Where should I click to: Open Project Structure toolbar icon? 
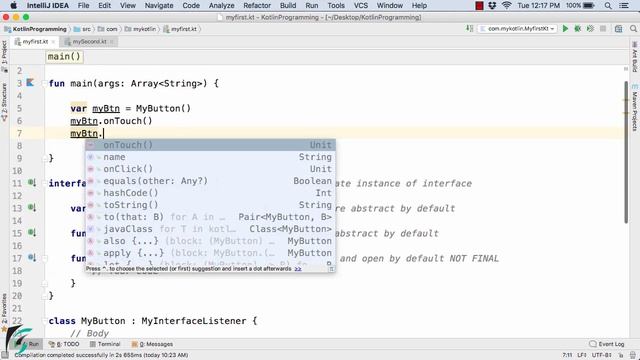pyautogui.click(x=619, y=29)
